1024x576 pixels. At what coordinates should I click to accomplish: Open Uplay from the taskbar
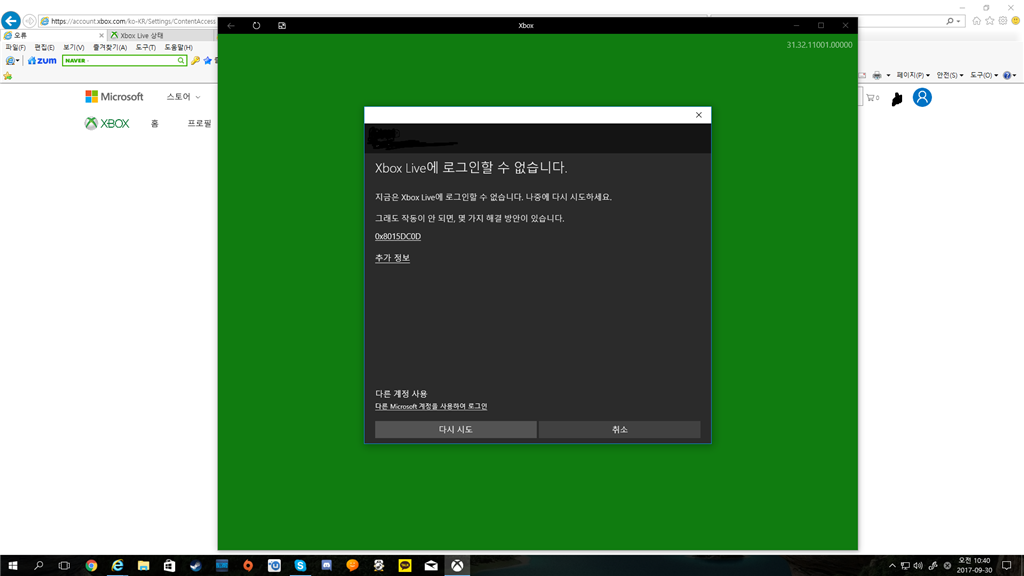click(274, 566)
